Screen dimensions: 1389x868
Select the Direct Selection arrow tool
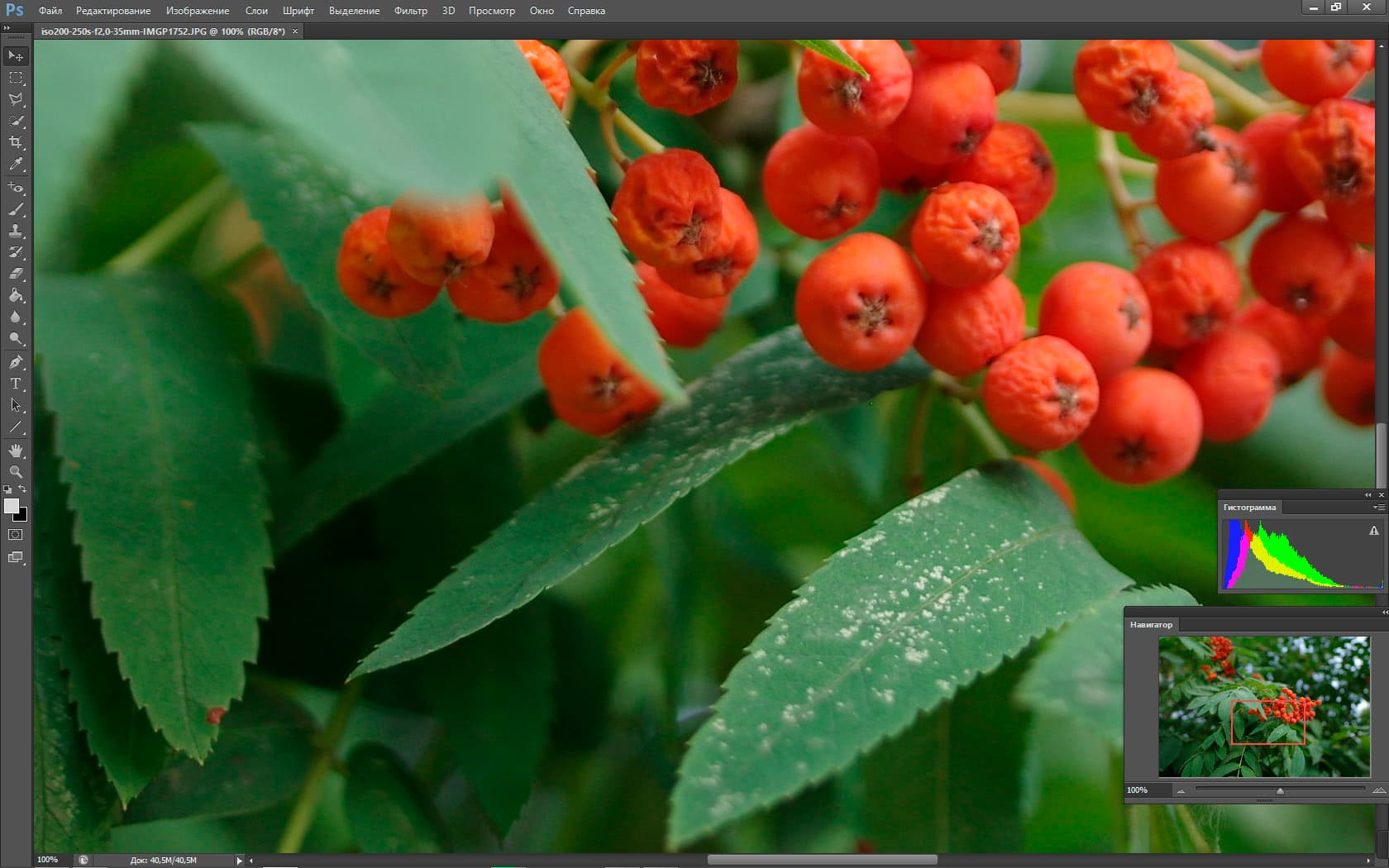coord(16,405)
